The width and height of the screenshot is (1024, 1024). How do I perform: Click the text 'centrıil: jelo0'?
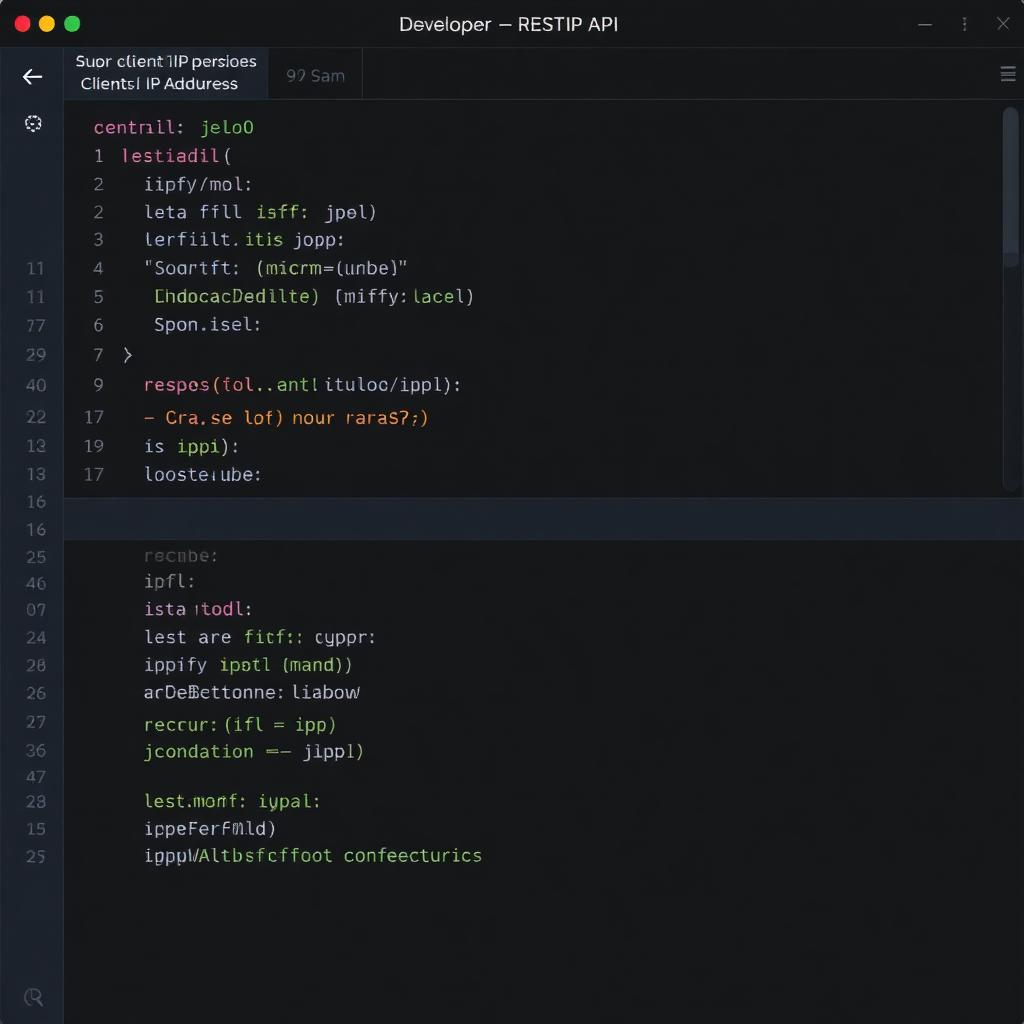[173, 127]
